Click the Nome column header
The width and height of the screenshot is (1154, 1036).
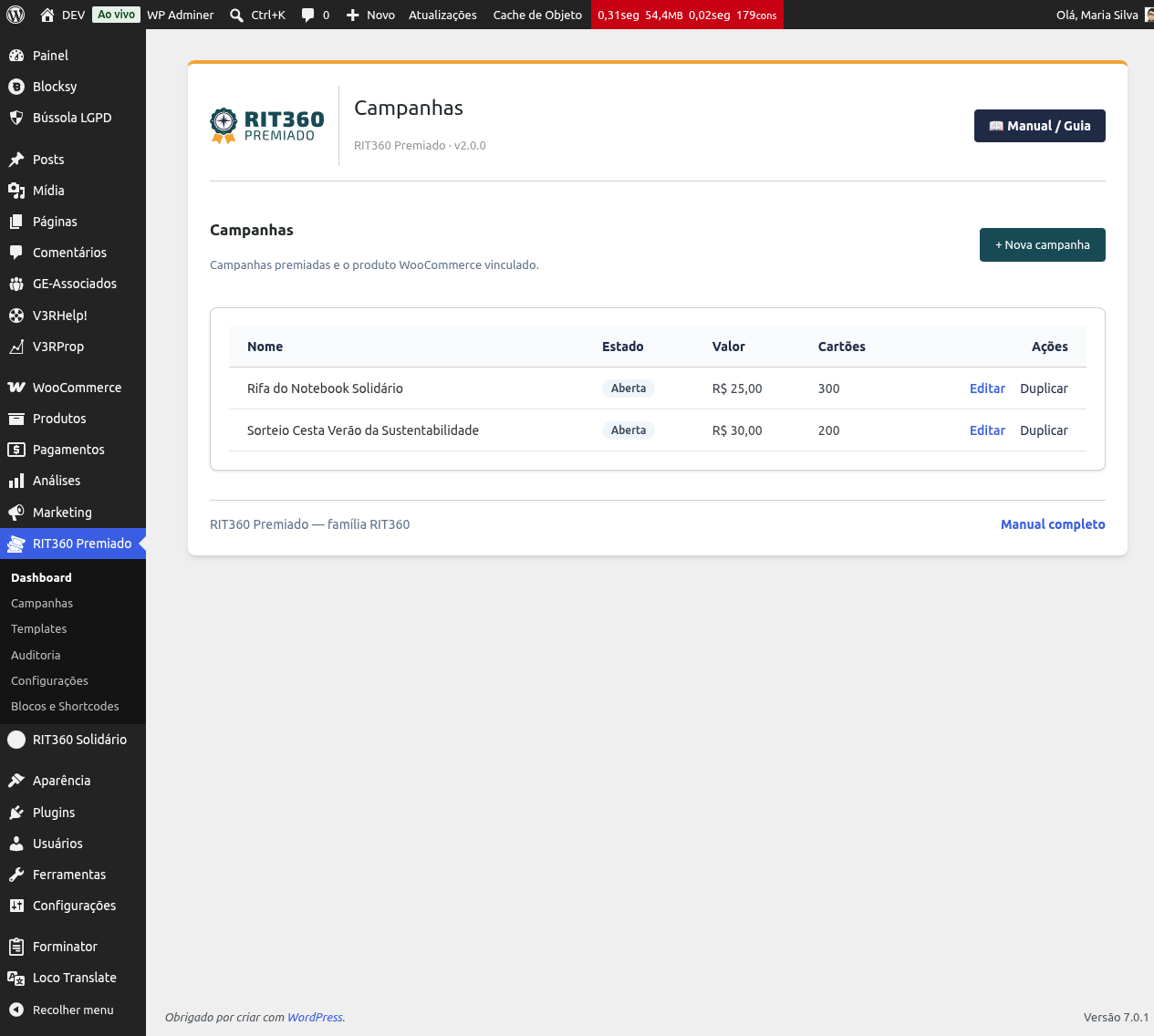265,347
